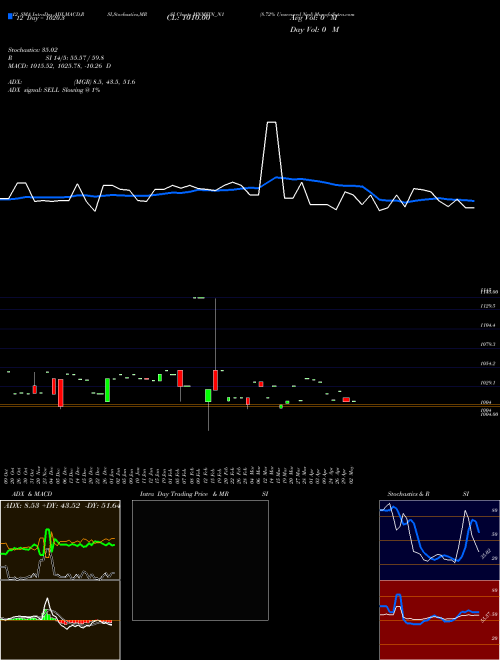Click the '1079.3' price axis label

[x=488, y=344]
